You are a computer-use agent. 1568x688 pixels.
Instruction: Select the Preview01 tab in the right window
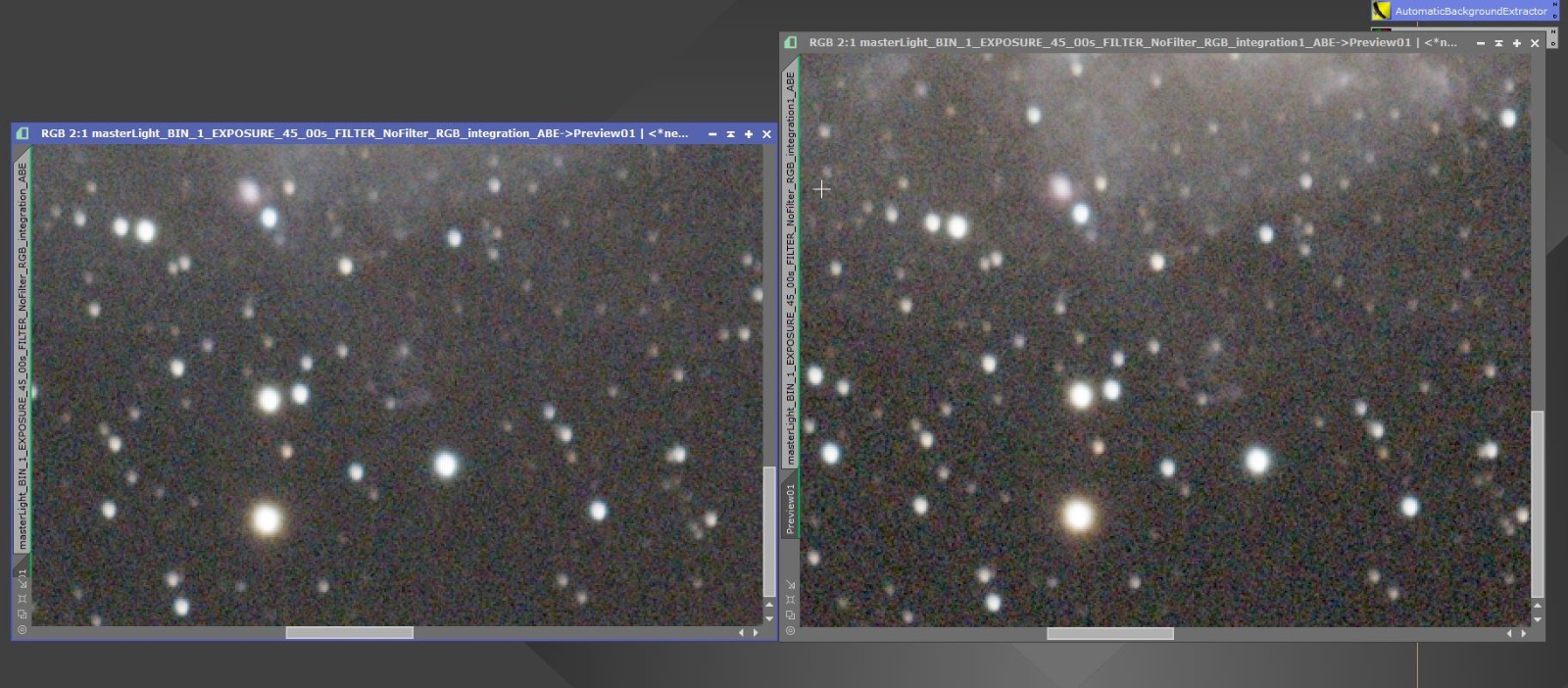[791, 507]
